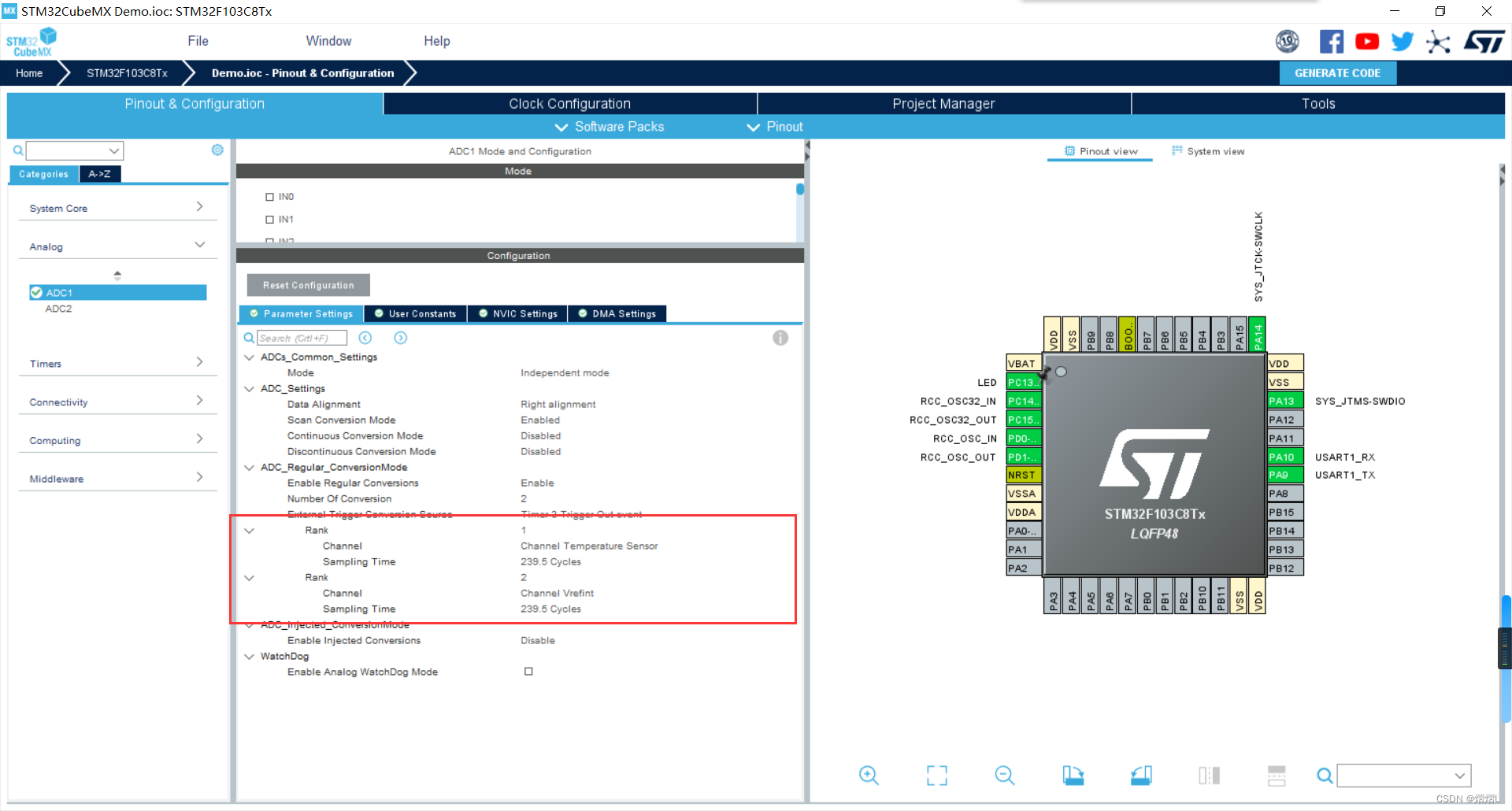Toggle the split vertical view icon
This screenshot has height=811, width=1512.
(x=1209, y=776)
